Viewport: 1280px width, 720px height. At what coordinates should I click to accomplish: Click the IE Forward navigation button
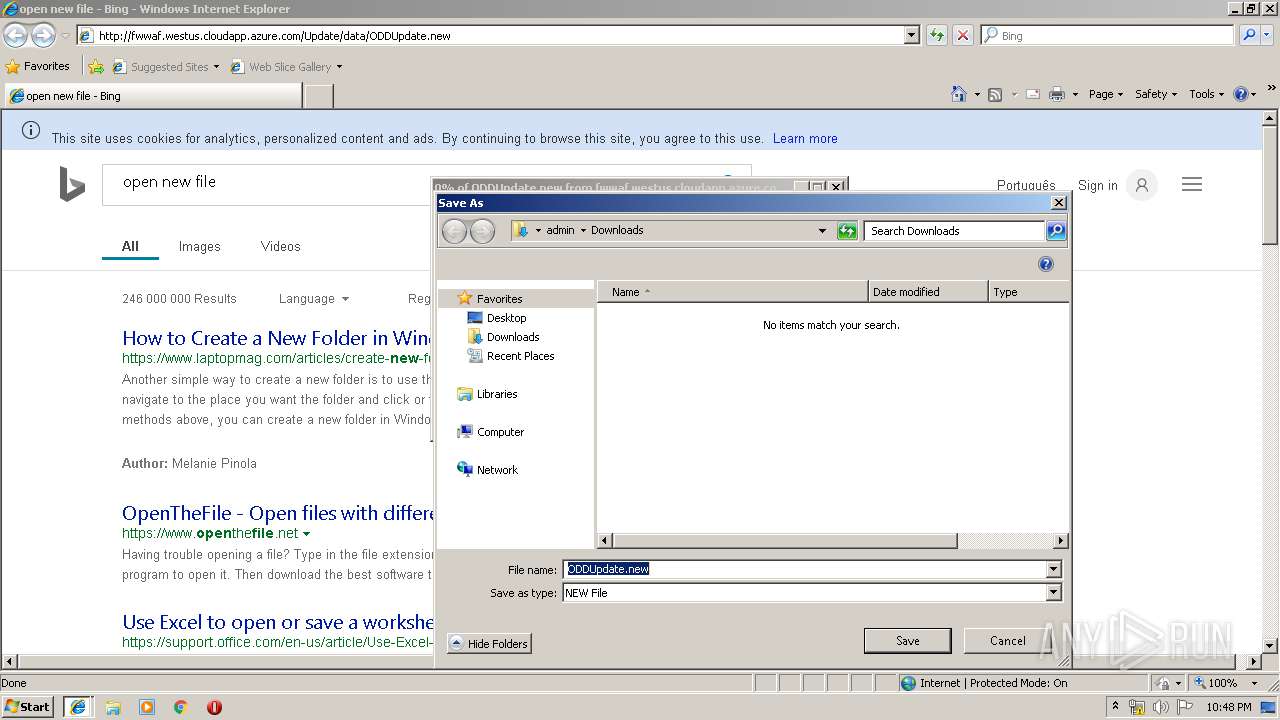pyautogui.click(x=43, y=35)
